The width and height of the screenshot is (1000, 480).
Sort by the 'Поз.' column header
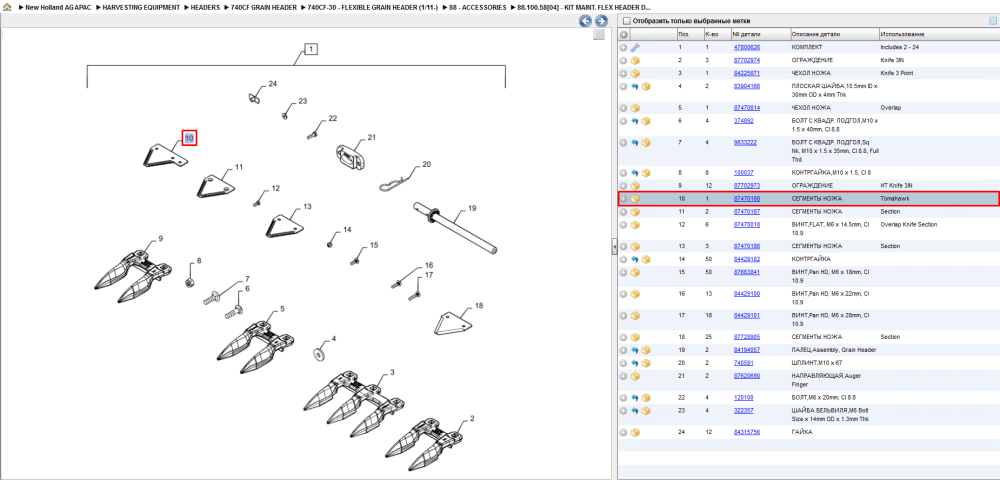coord(689,34)
